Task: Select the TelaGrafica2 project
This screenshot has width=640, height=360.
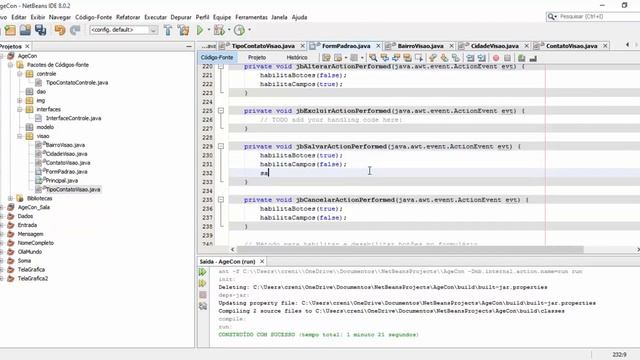Action: [x=33, y=278]
